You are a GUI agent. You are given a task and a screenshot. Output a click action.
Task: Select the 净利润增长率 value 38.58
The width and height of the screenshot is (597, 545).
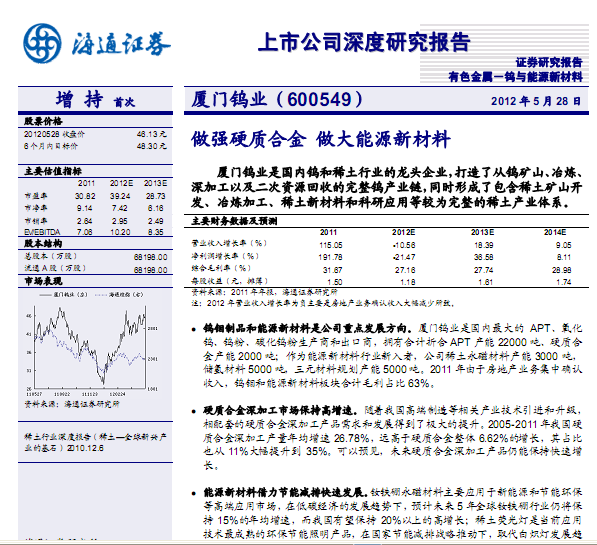484,257
